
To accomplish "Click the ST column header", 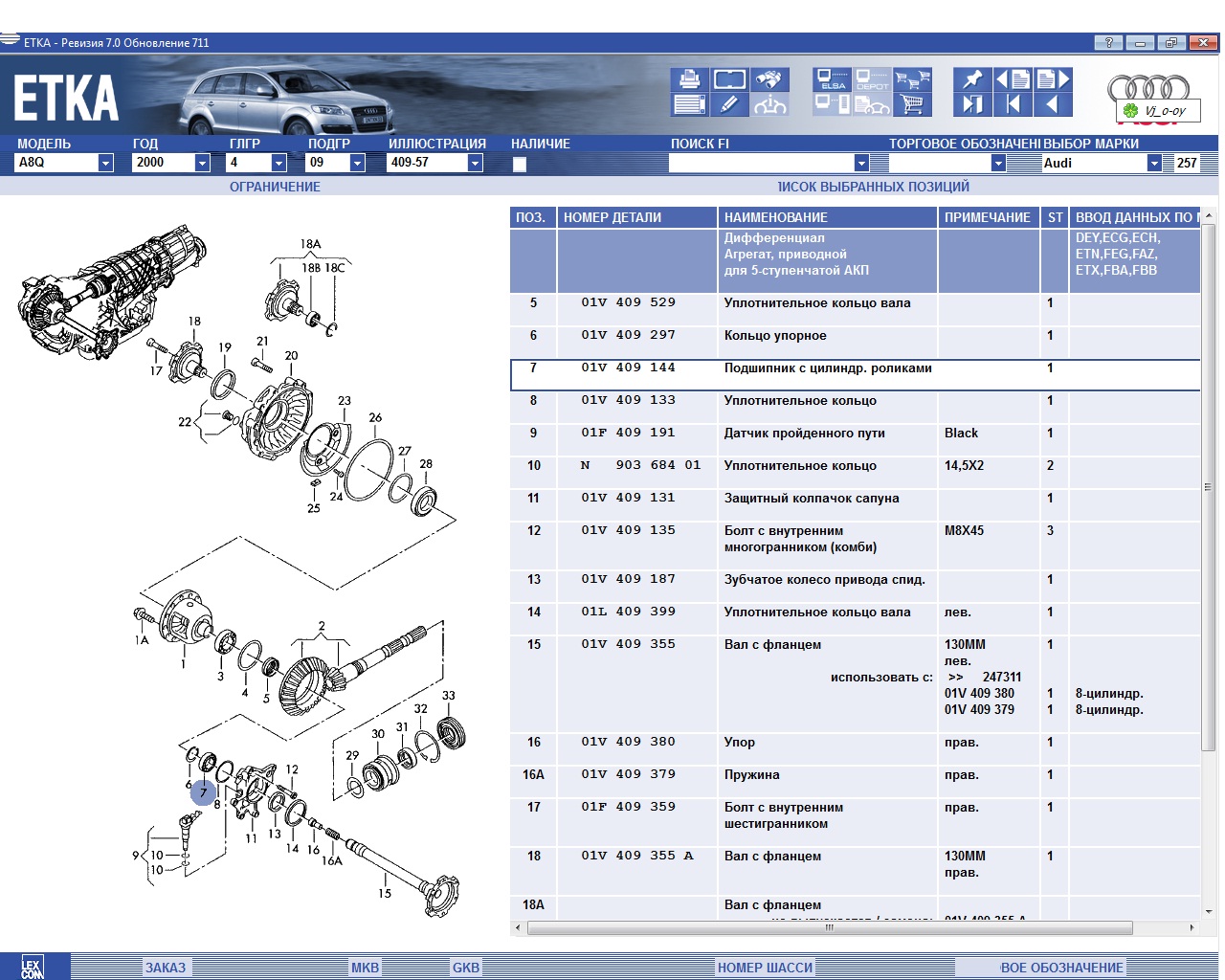I will click(x=1055, y=217).
